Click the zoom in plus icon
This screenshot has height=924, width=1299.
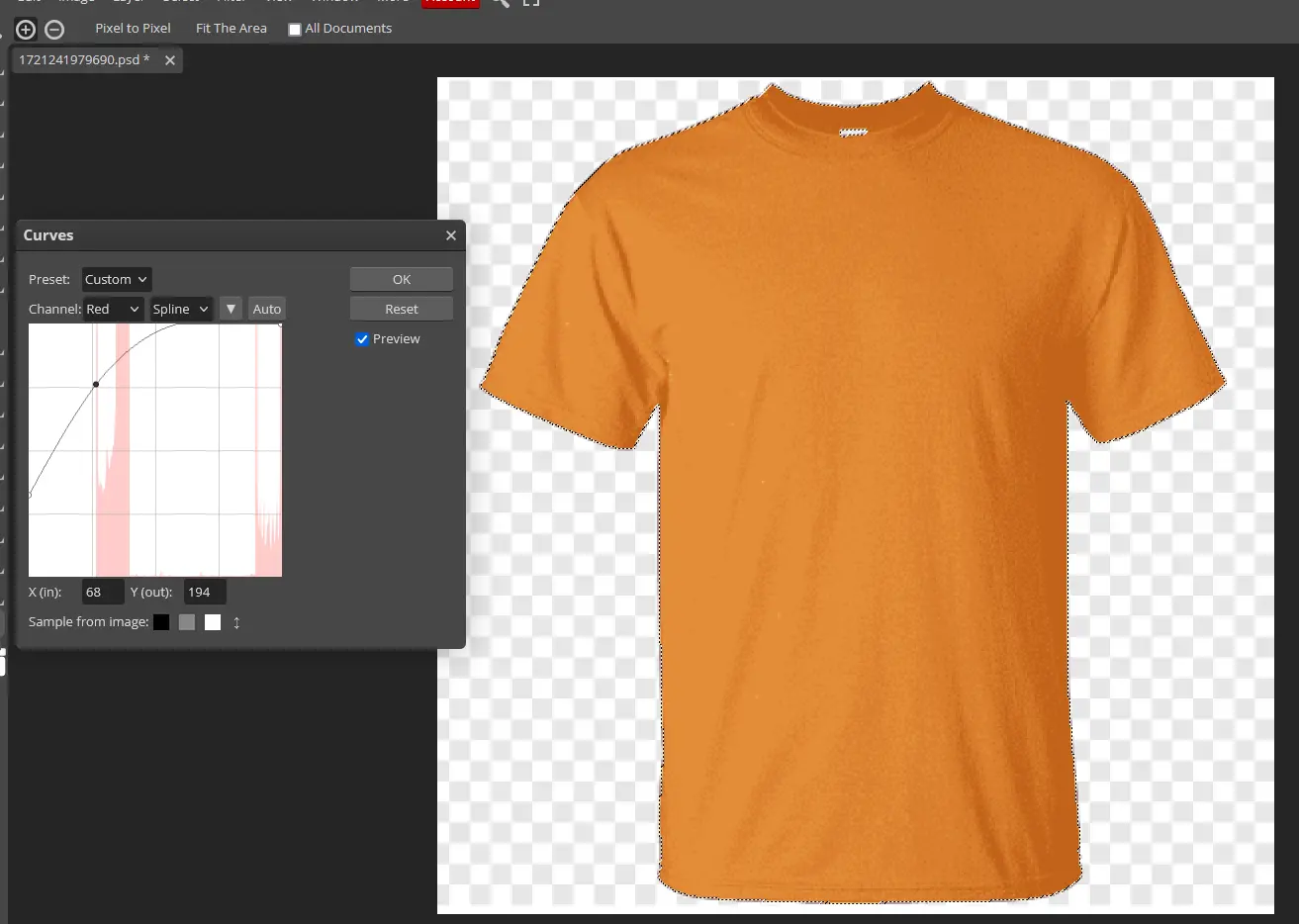(x=26, y=29)
